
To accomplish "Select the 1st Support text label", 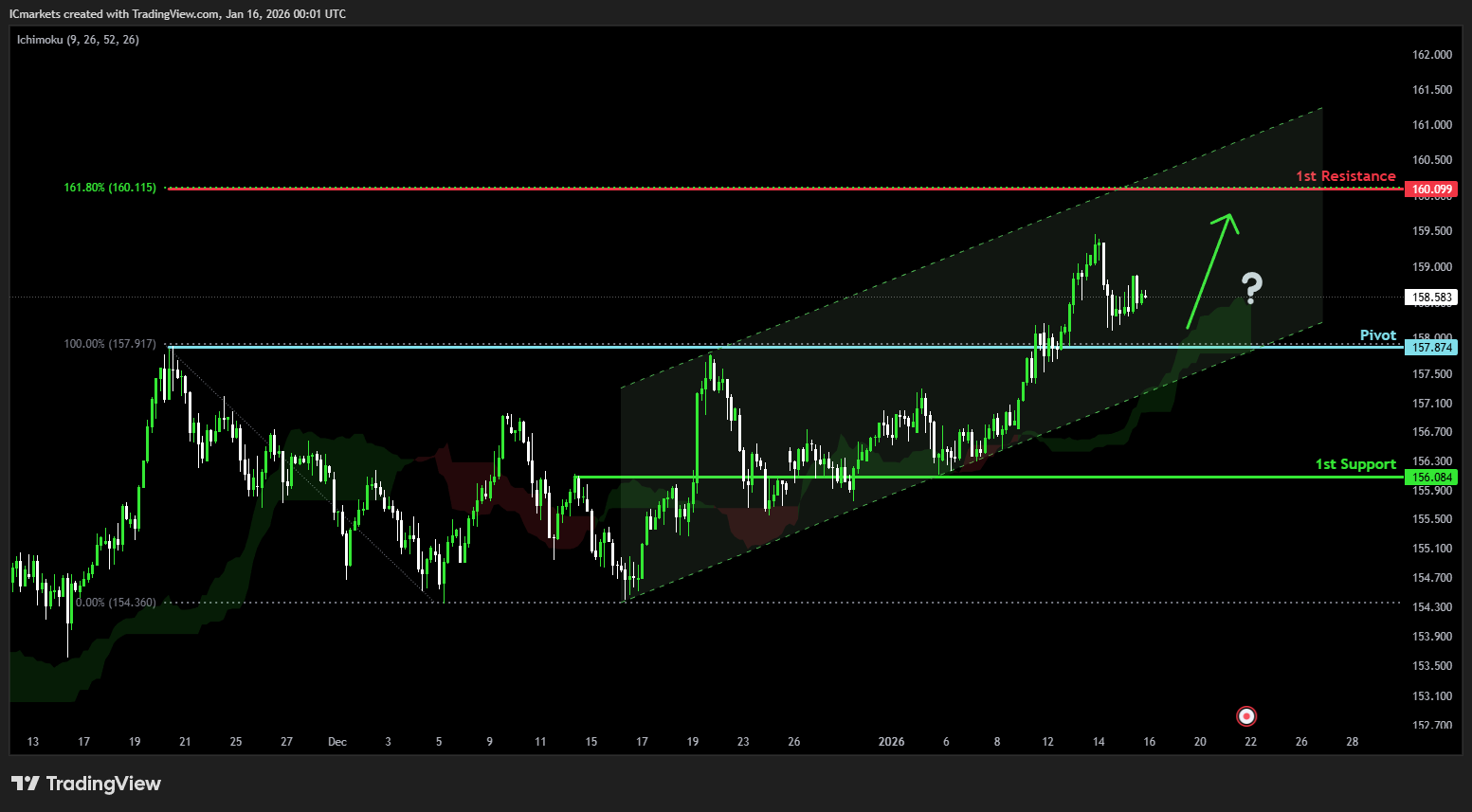I will click(x=1354, y=464).
